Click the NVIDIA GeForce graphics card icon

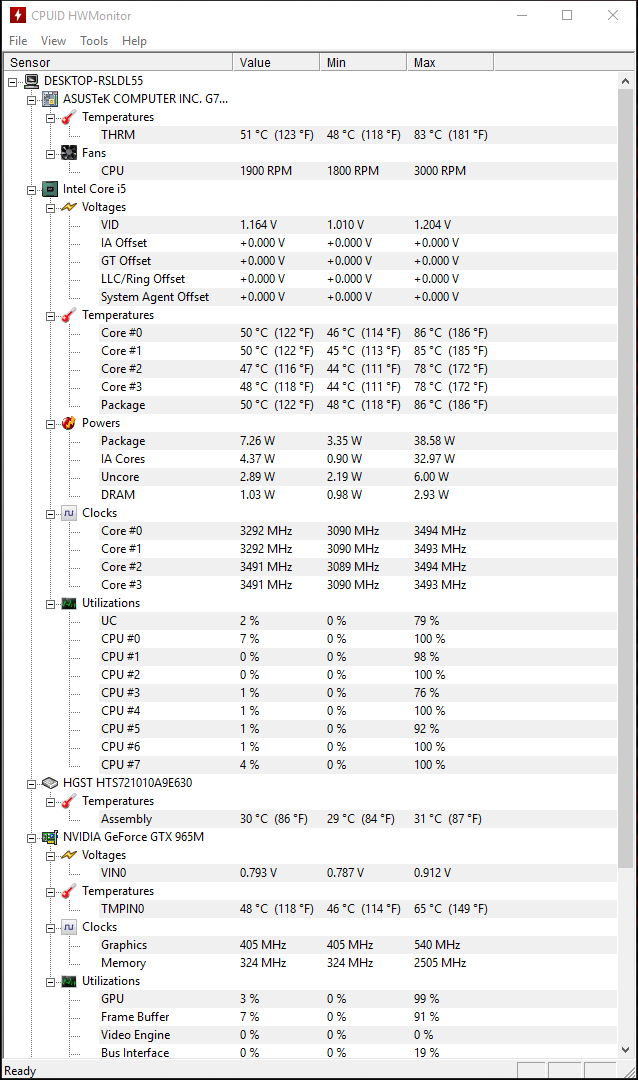click(49, 837)
